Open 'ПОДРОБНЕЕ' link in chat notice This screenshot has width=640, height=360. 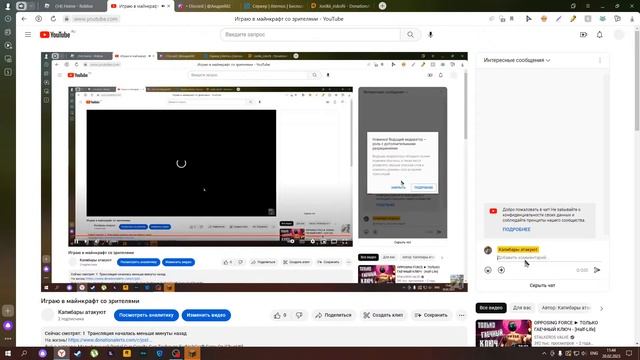pyautogui.click(x=516, y=229)
